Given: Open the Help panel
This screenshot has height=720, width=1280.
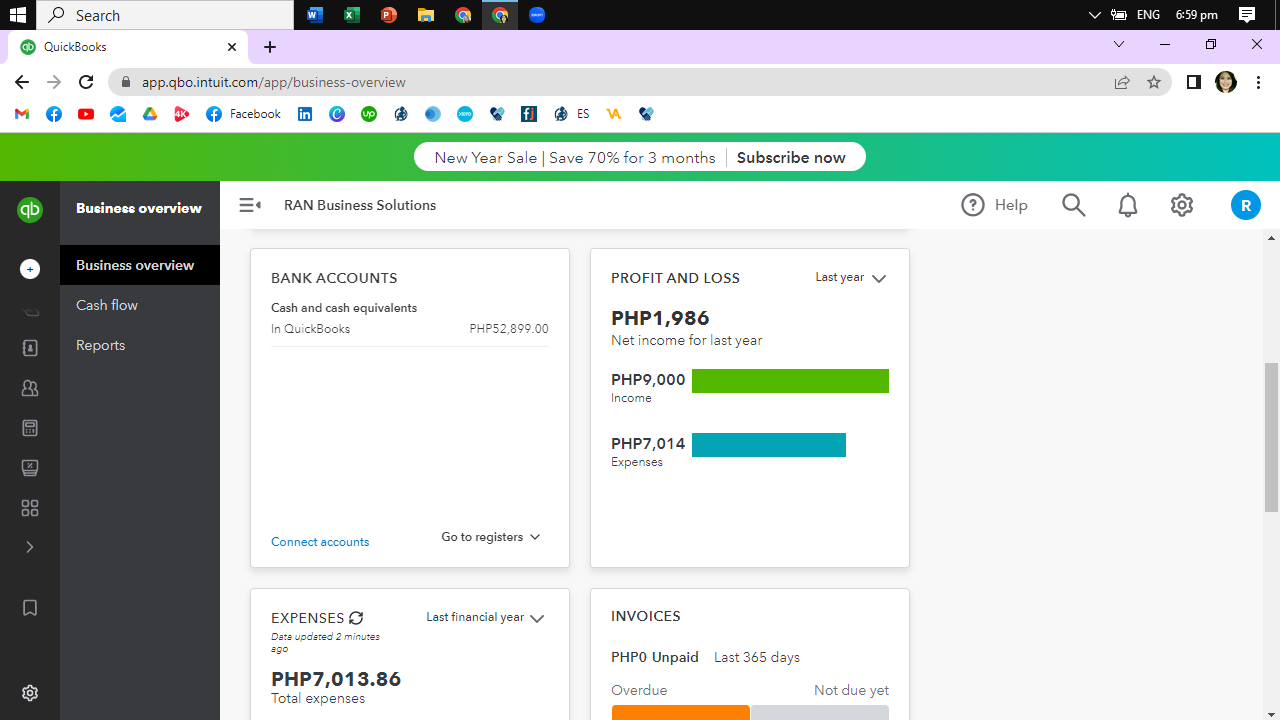Looking at the screenshot, I should (994, 205).
